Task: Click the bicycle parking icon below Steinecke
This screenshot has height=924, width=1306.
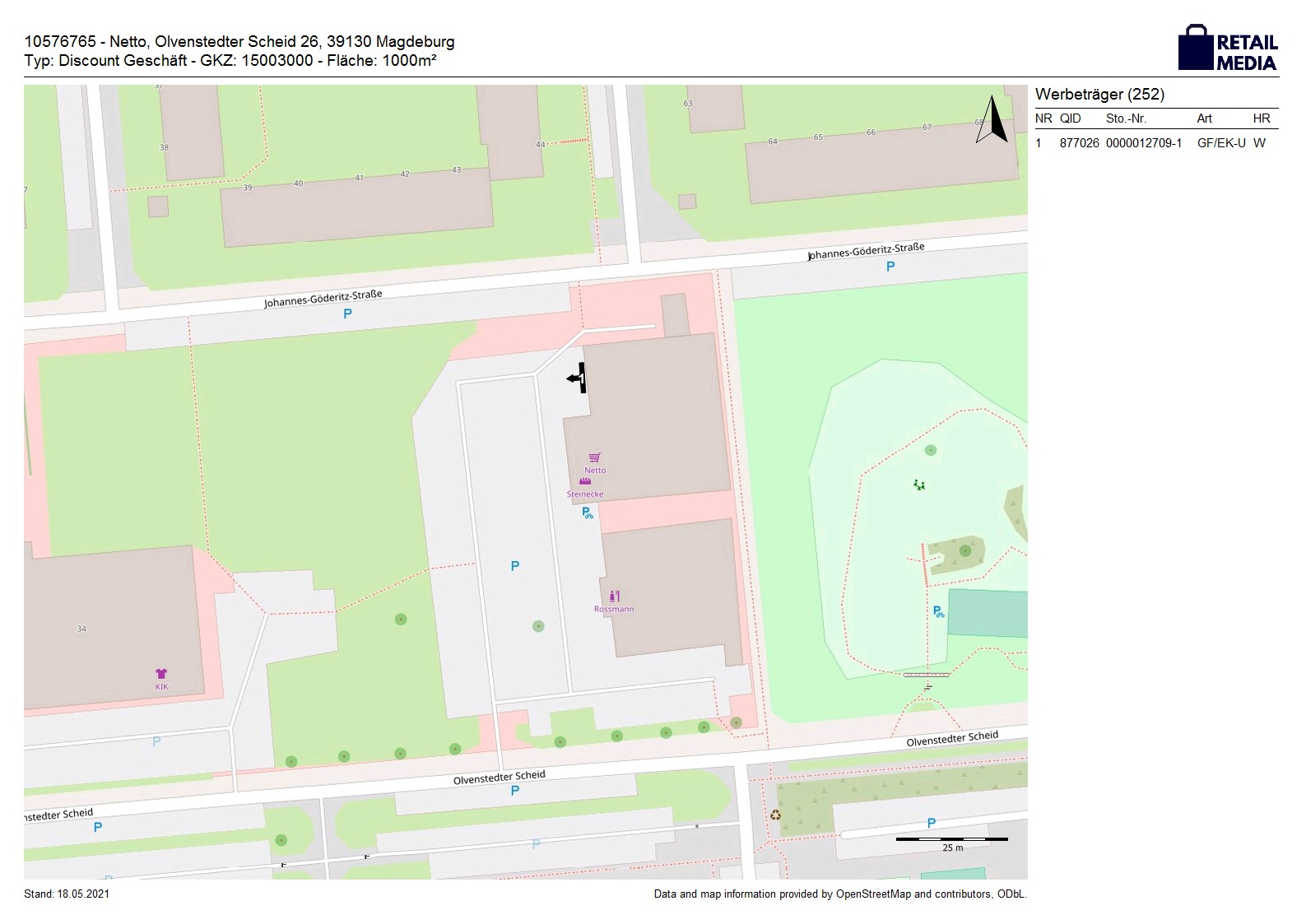Action: click(x=588, y=513)
